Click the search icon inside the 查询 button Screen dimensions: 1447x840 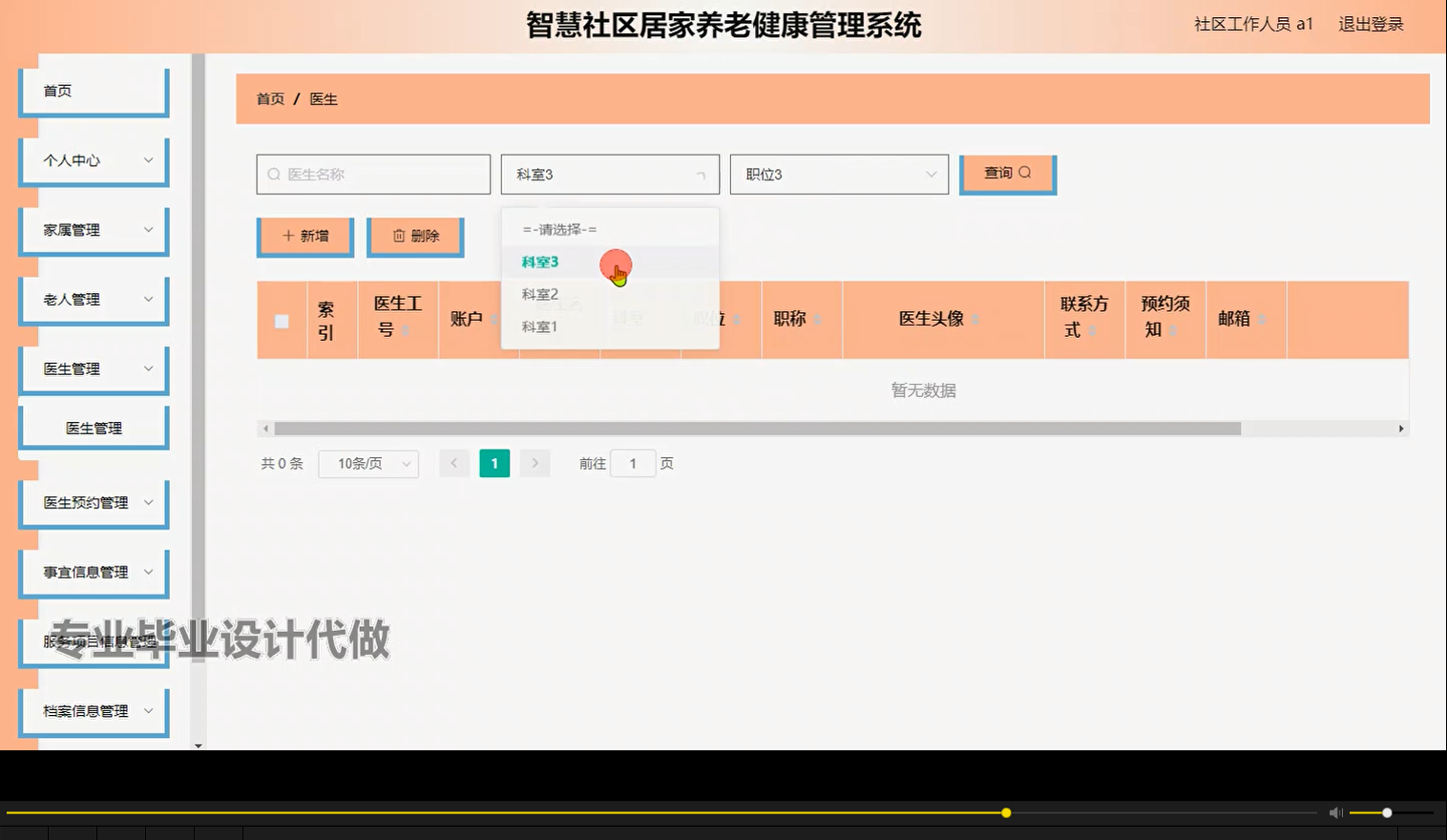pyautogui.click(x=1026, y=173)
